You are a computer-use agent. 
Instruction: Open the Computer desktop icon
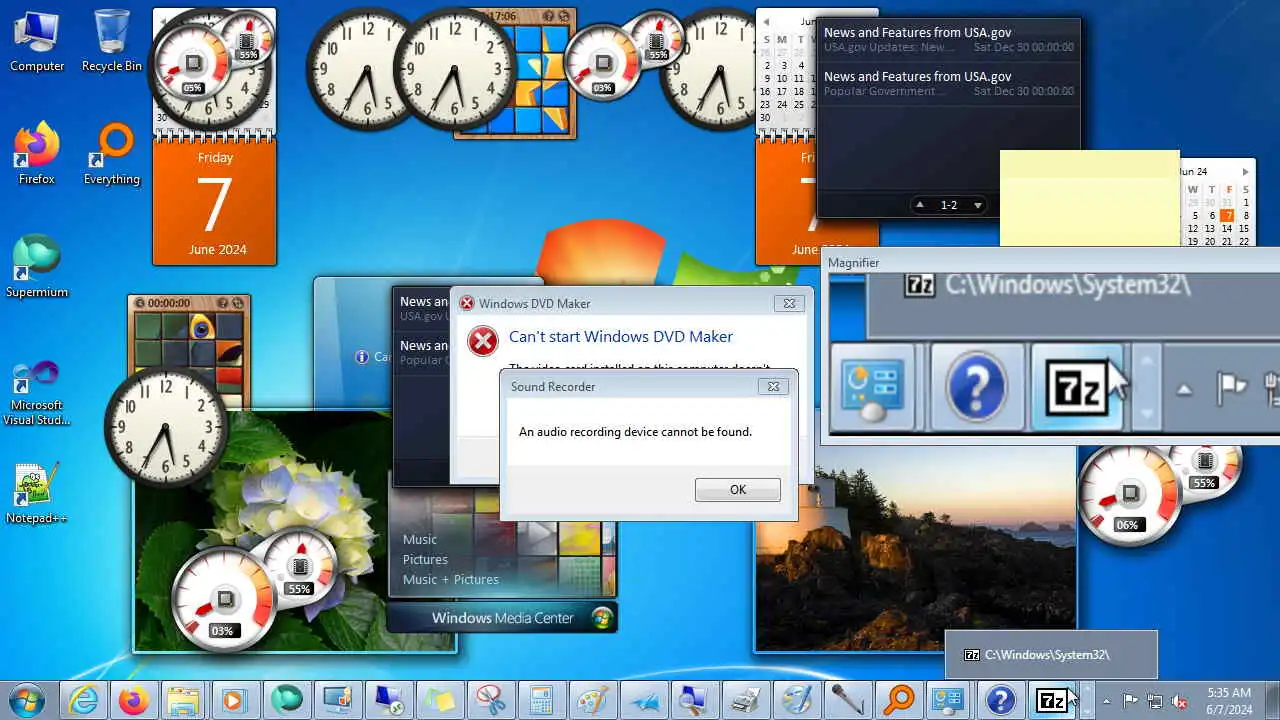[x=37, y=41]
